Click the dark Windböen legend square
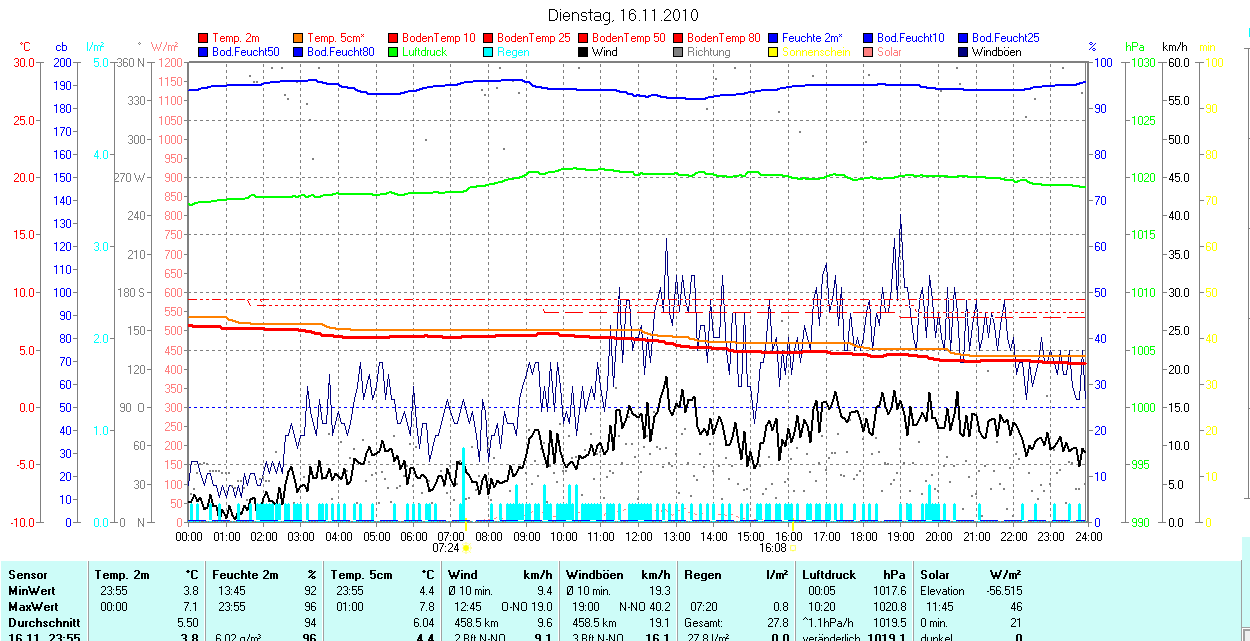Screen dimensions: 1250x641 pyautogui.click(x=964, y=52)
